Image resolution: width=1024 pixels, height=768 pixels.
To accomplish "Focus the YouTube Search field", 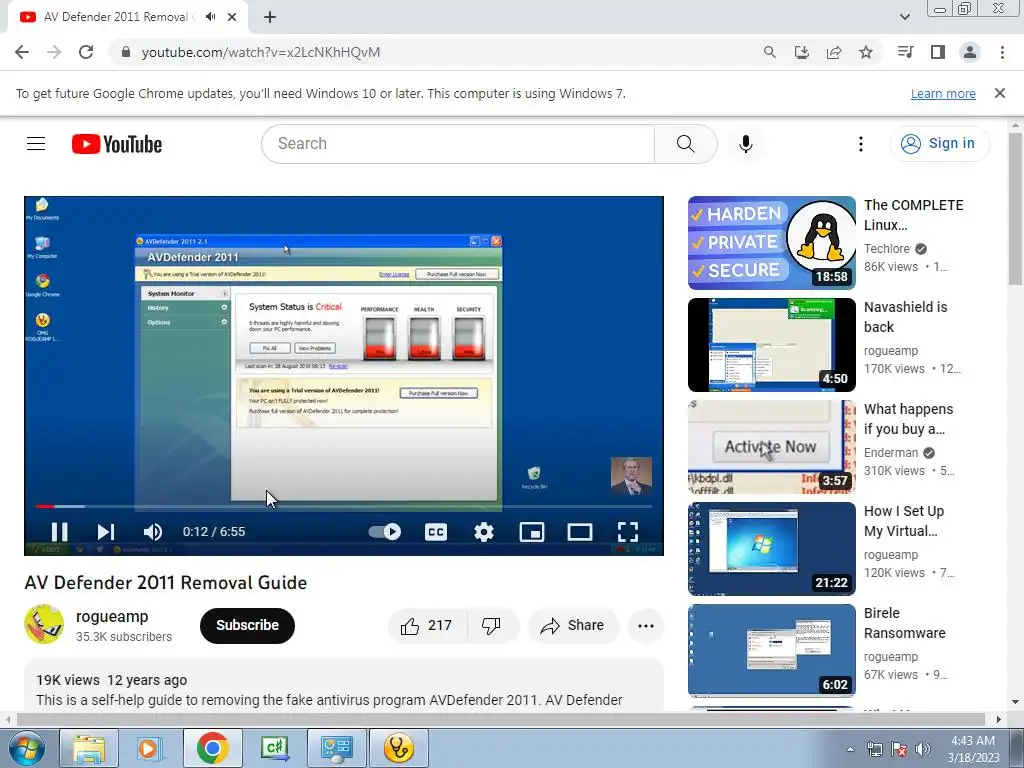I will tap(457, 144).
